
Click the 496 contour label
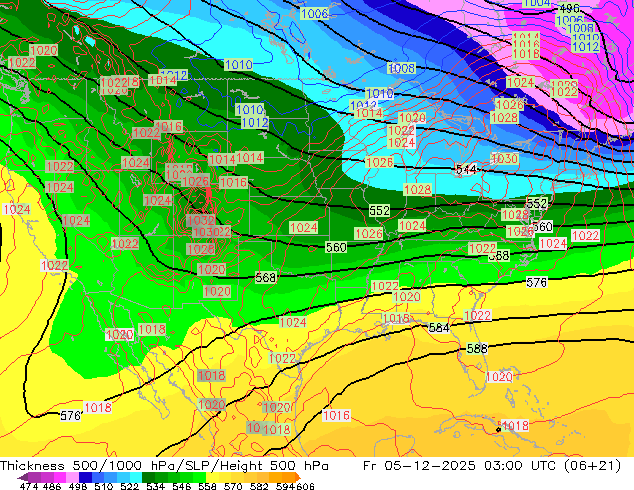coord(570,8)
